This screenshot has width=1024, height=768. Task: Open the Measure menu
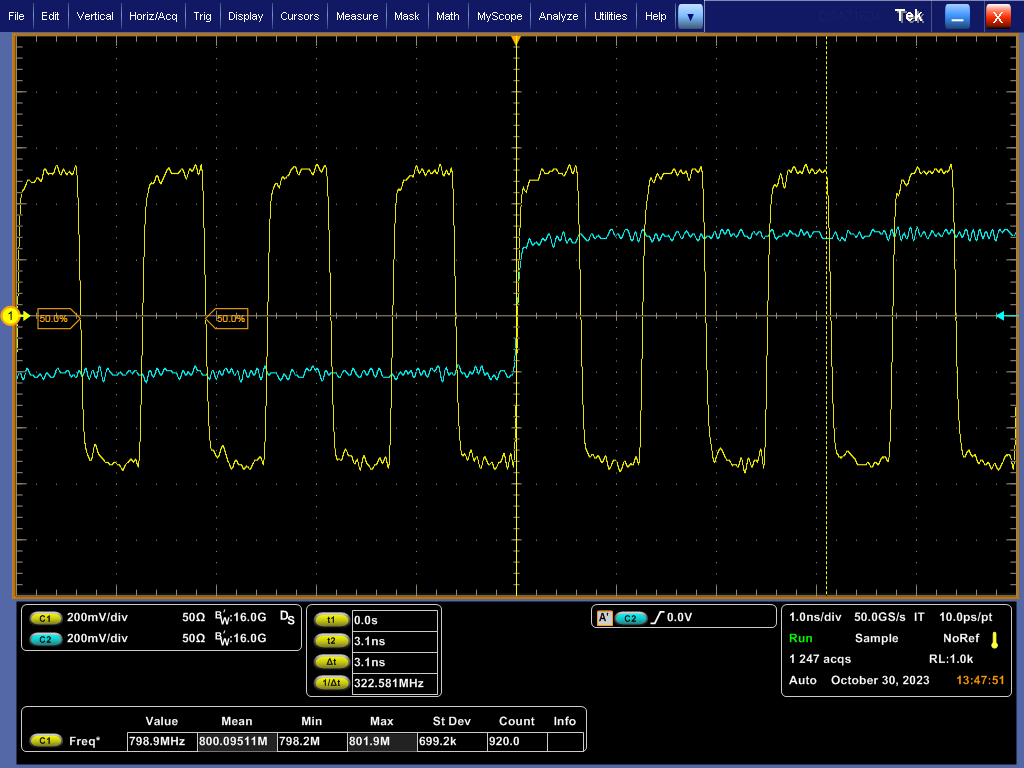click(357, 16)
